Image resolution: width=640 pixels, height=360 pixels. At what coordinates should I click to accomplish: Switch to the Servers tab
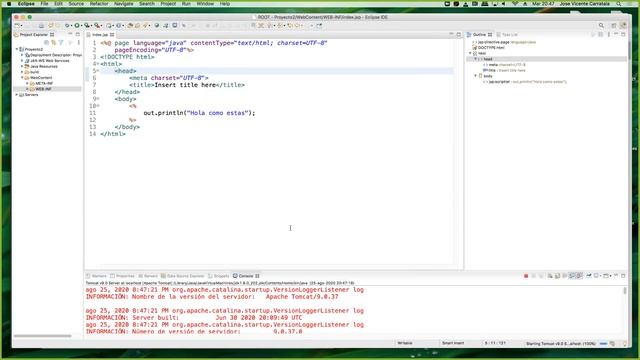[x=148, y=276]
